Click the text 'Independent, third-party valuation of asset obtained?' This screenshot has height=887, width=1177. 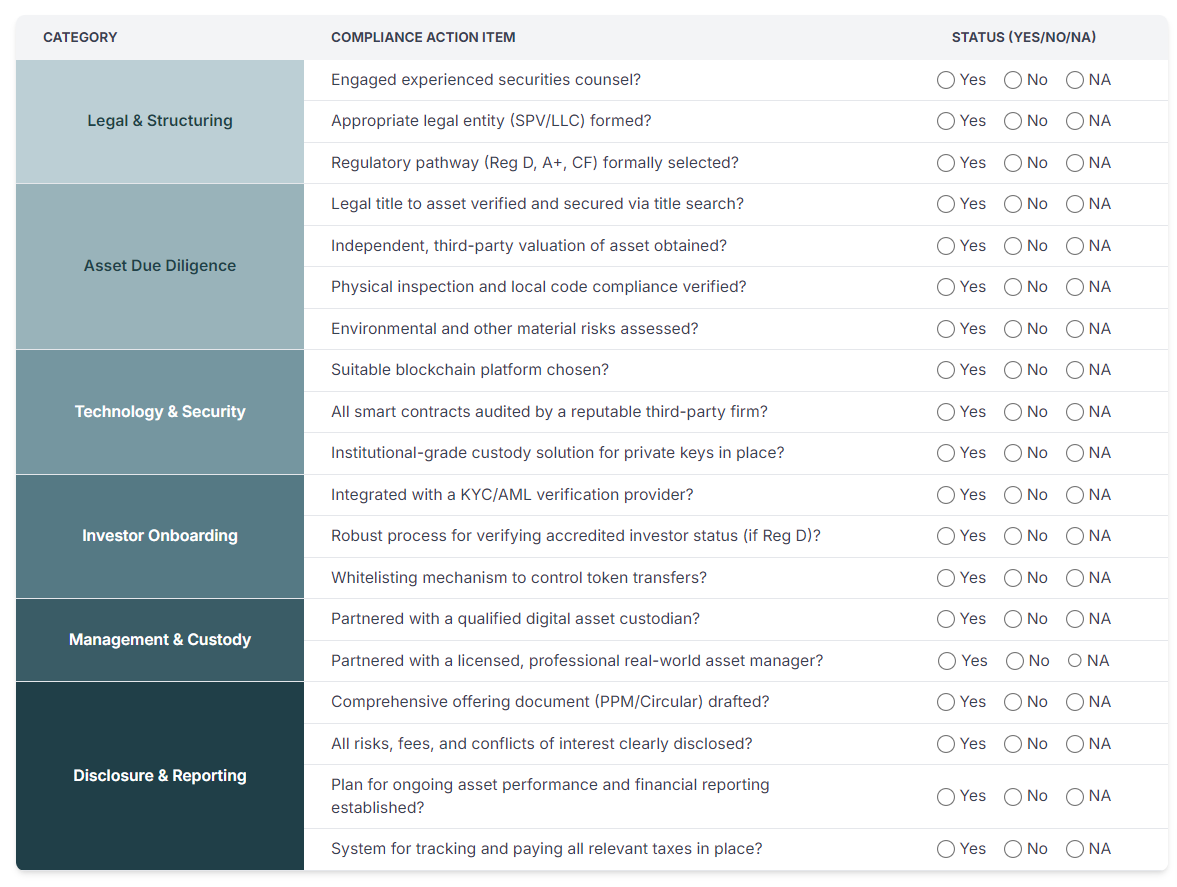[528, 246]
